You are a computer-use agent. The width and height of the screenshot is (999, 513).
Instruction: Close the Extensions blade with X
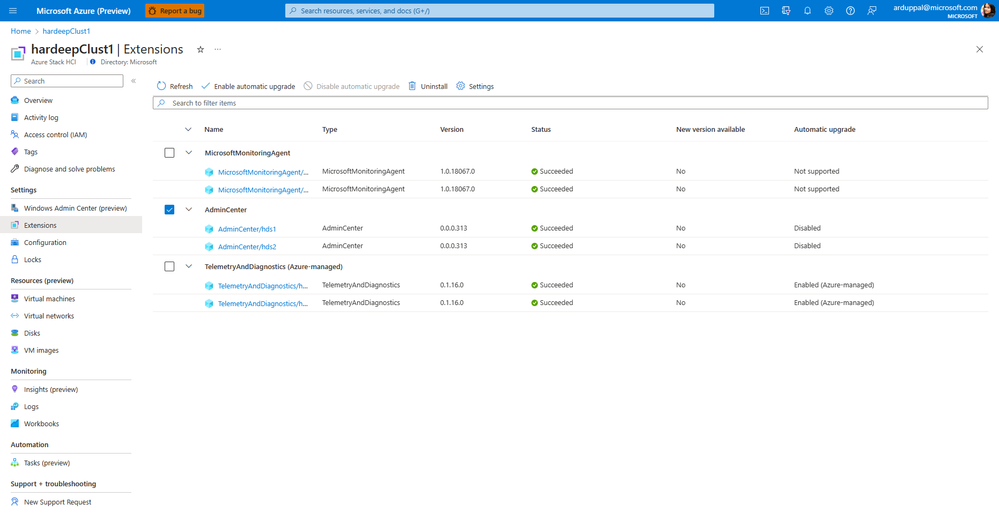tap(980, 49)
